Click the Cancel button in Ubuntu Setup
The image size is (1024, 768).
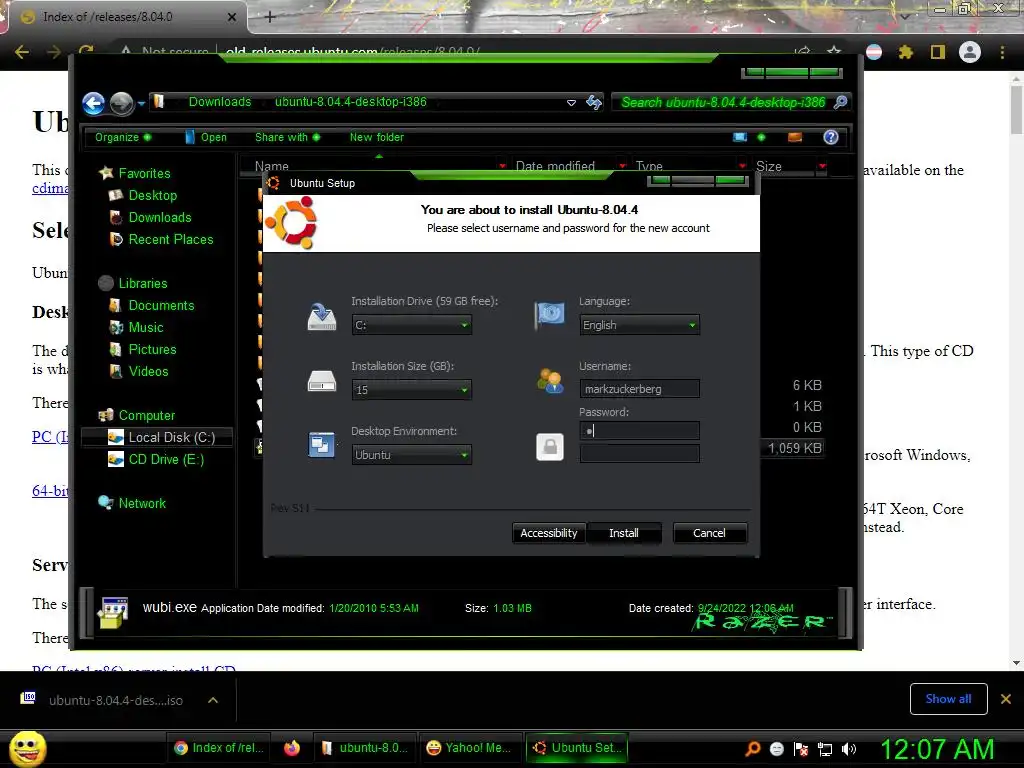(709, 533)
